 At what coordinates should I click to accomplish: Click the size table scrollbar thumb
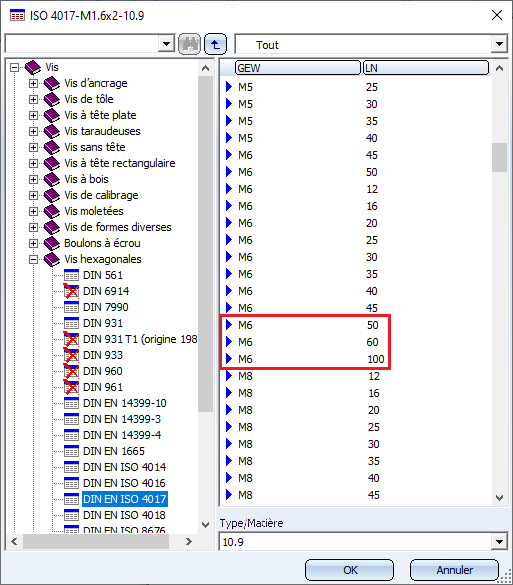499,157
